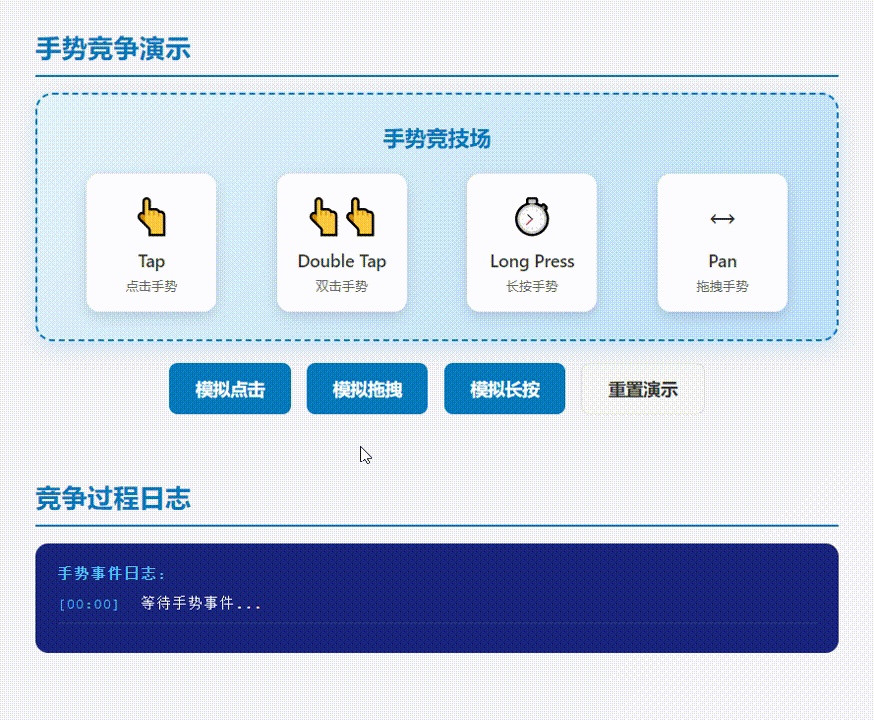
Task: Select the Pan card title
Action: click(722, 261)
